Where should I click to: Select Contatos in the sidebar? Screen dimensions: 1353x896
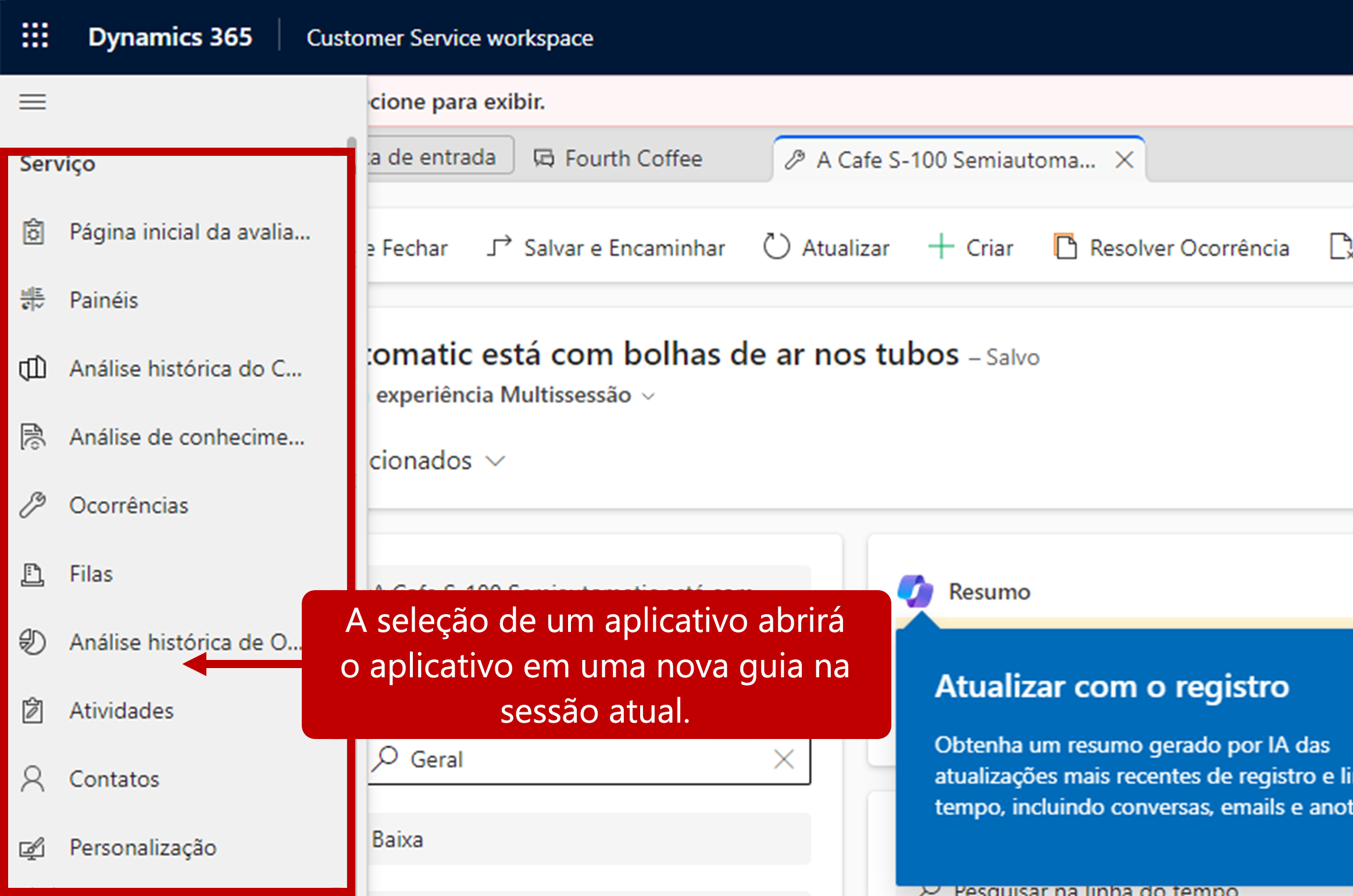click(x=114, y=779)
